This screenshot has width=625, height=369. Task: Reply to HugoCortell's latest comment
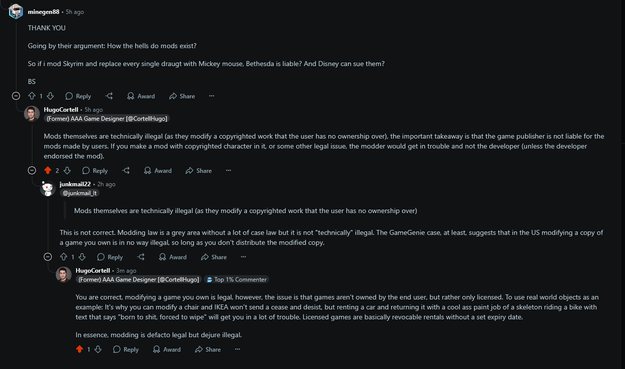pos(126,349)
